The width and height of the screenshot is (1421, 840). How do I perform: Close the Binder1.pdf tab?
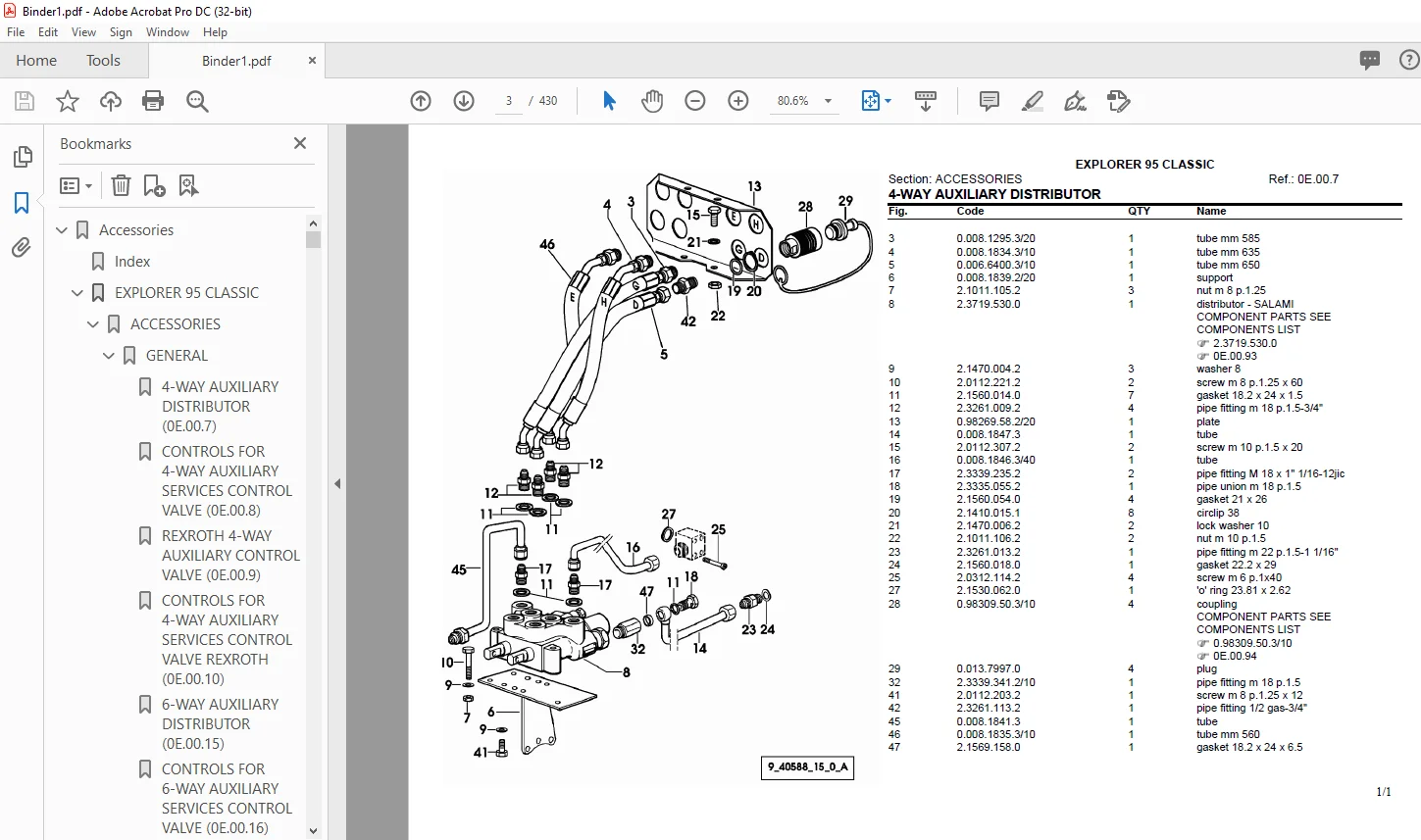coord(312,60)
